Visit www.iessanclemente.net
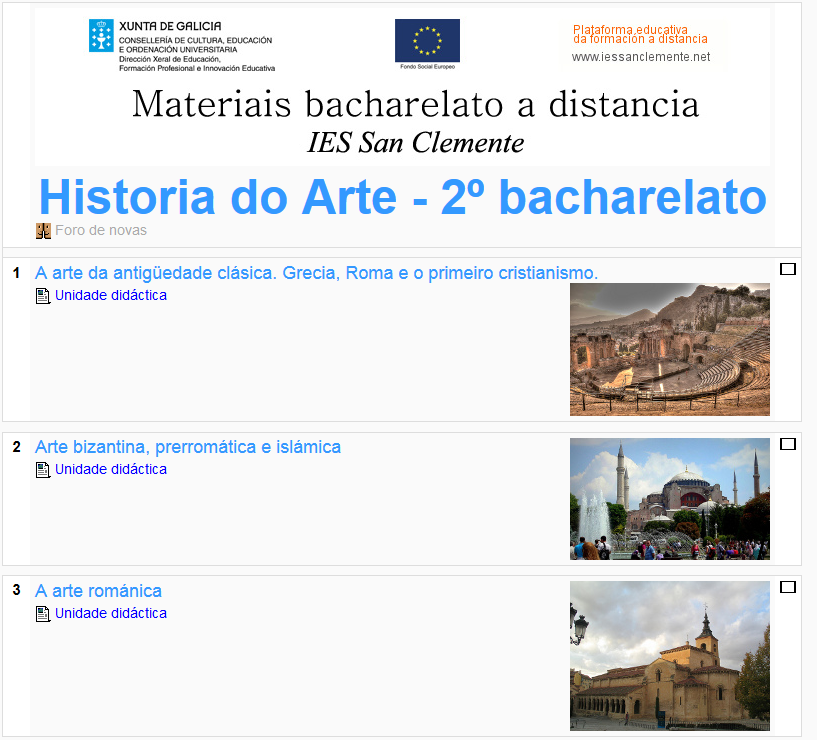The width and height of the screenshot is (817, 740). (642, 57)
